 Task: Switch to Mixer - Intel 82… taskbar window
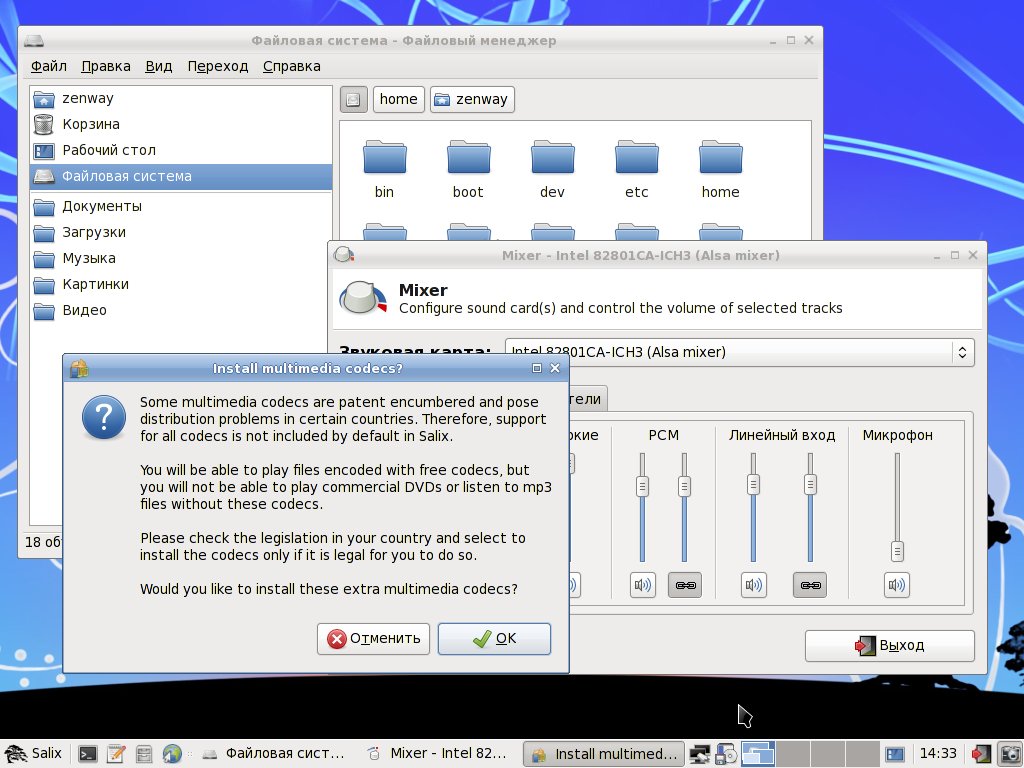(439, 754)
